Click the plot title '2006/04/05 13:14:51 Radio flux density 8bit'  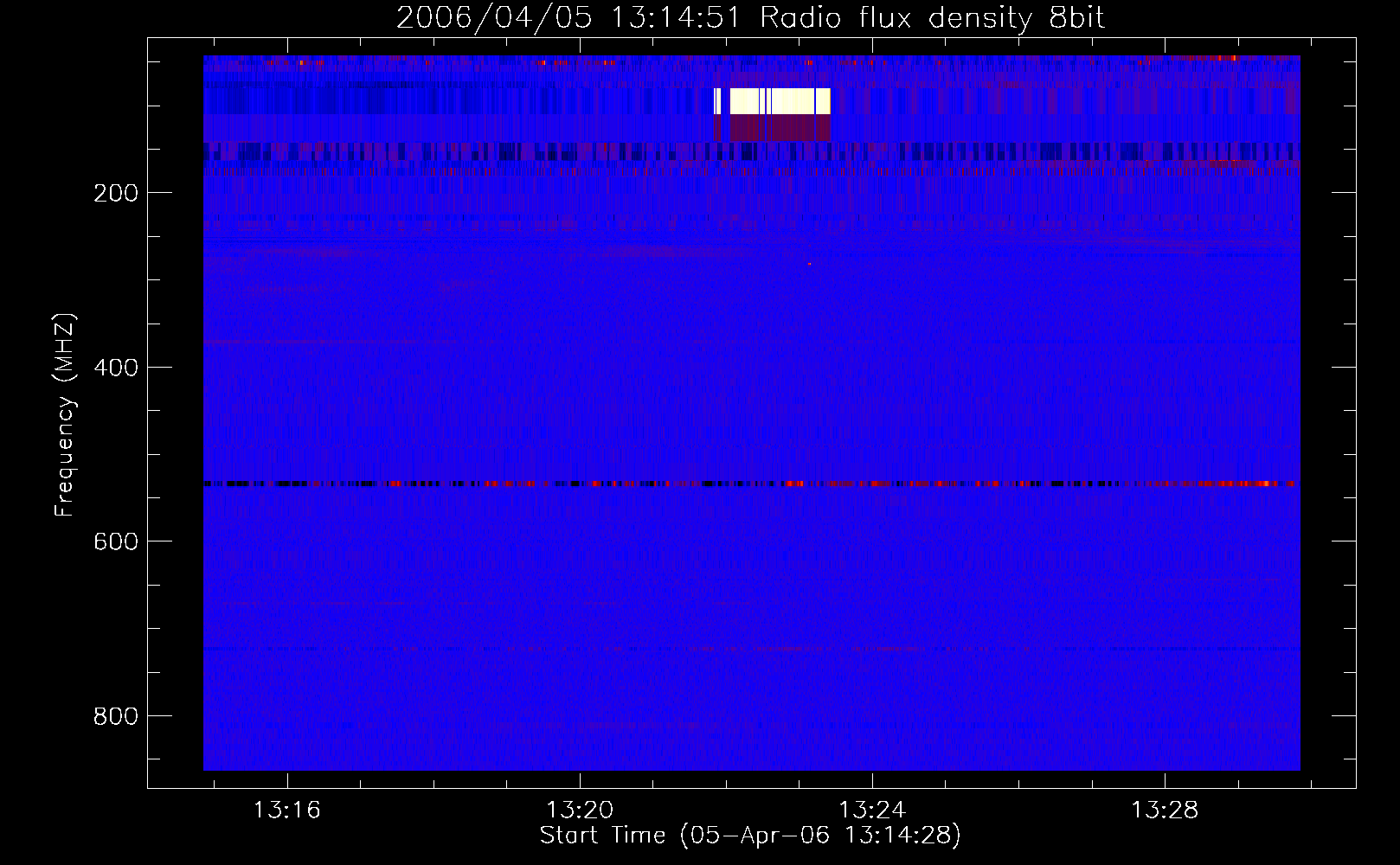coord(750,18)
